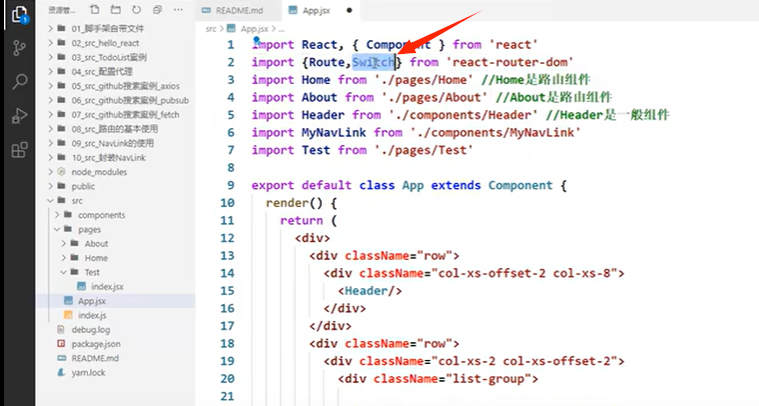Open the Explorer view in activity bar
759x406 pixels.
click(19, 15)
